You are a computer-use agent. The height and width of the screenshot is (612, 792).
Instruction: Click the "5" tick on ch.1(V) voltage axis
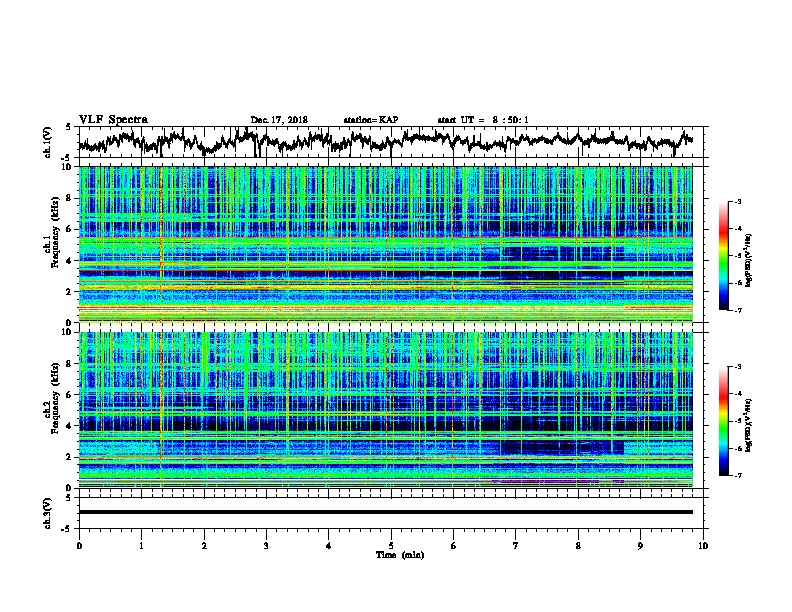point(68,127)
